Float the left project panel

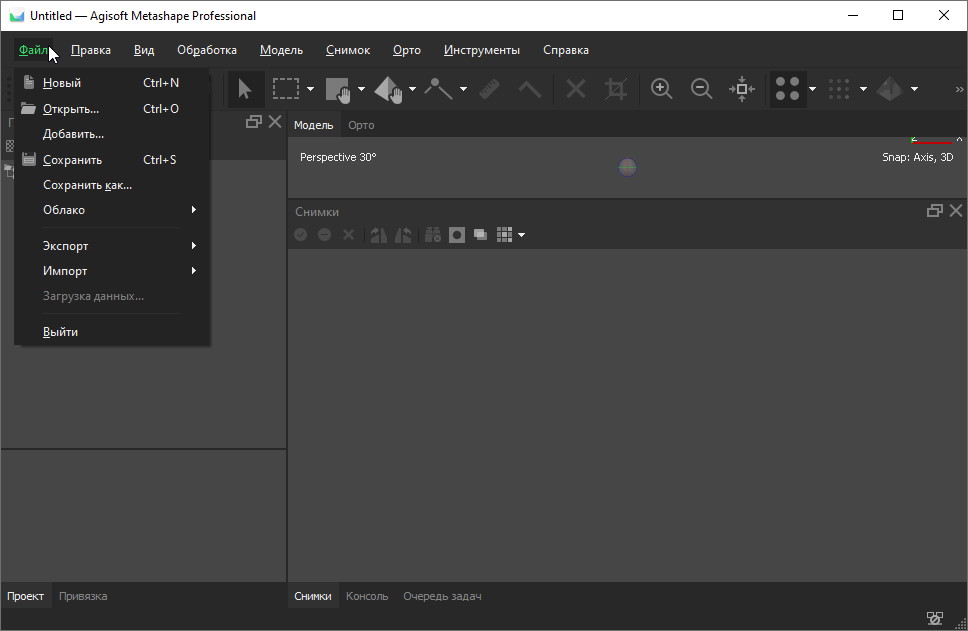click(x=254, y=122)
